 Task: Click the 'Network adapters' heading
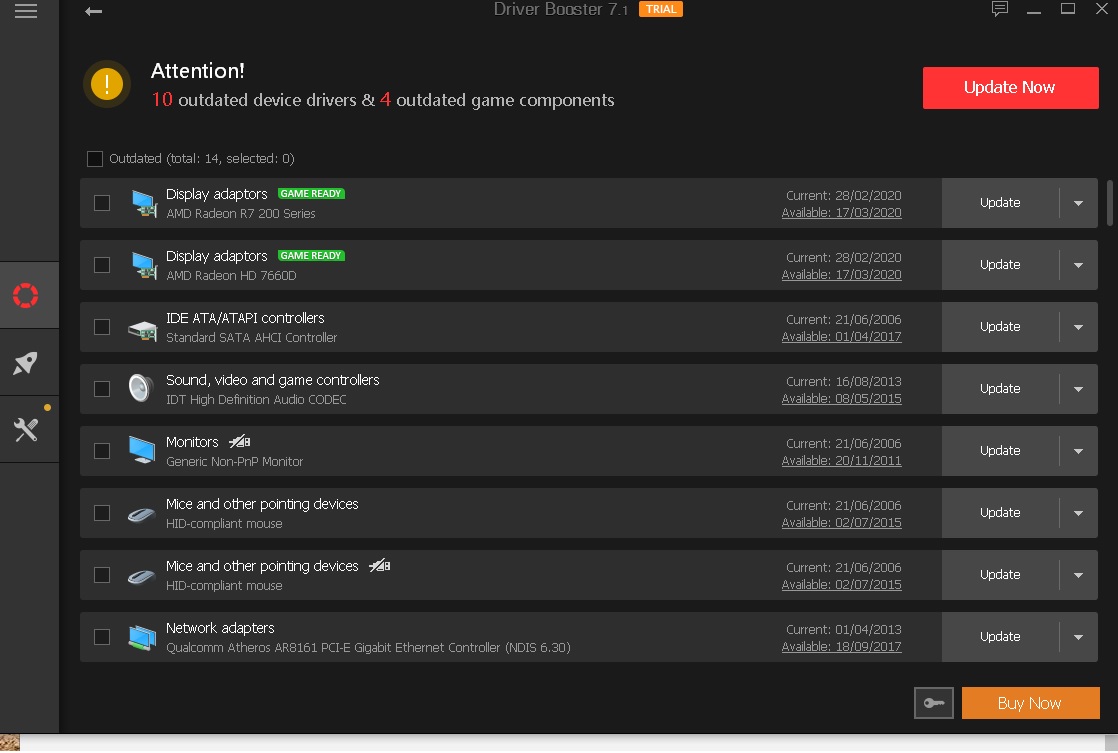coord(220,628)
